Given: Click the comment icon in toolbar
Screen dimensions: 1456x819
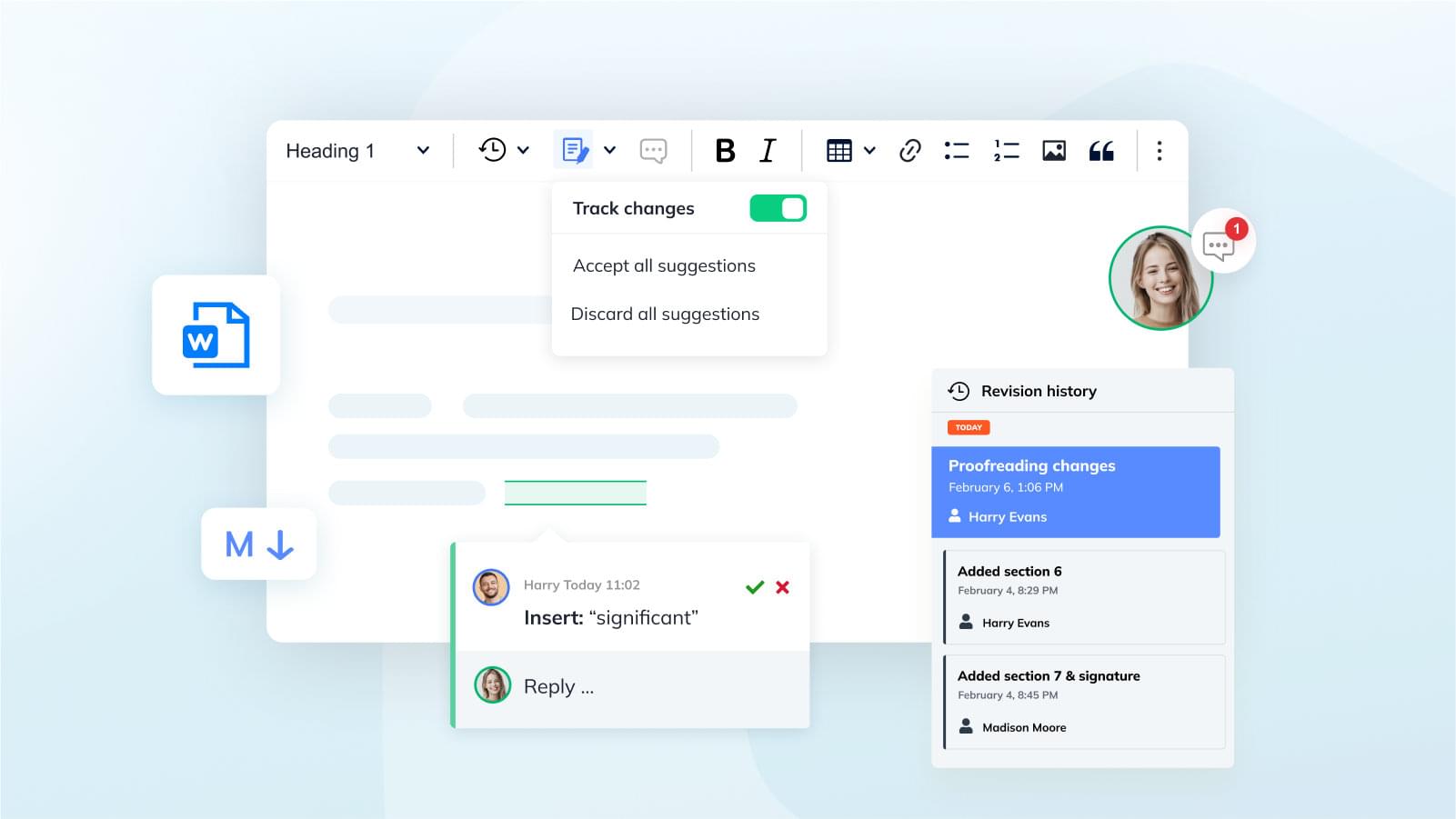Looking at the screenshot, I should (x=653, y=151).
